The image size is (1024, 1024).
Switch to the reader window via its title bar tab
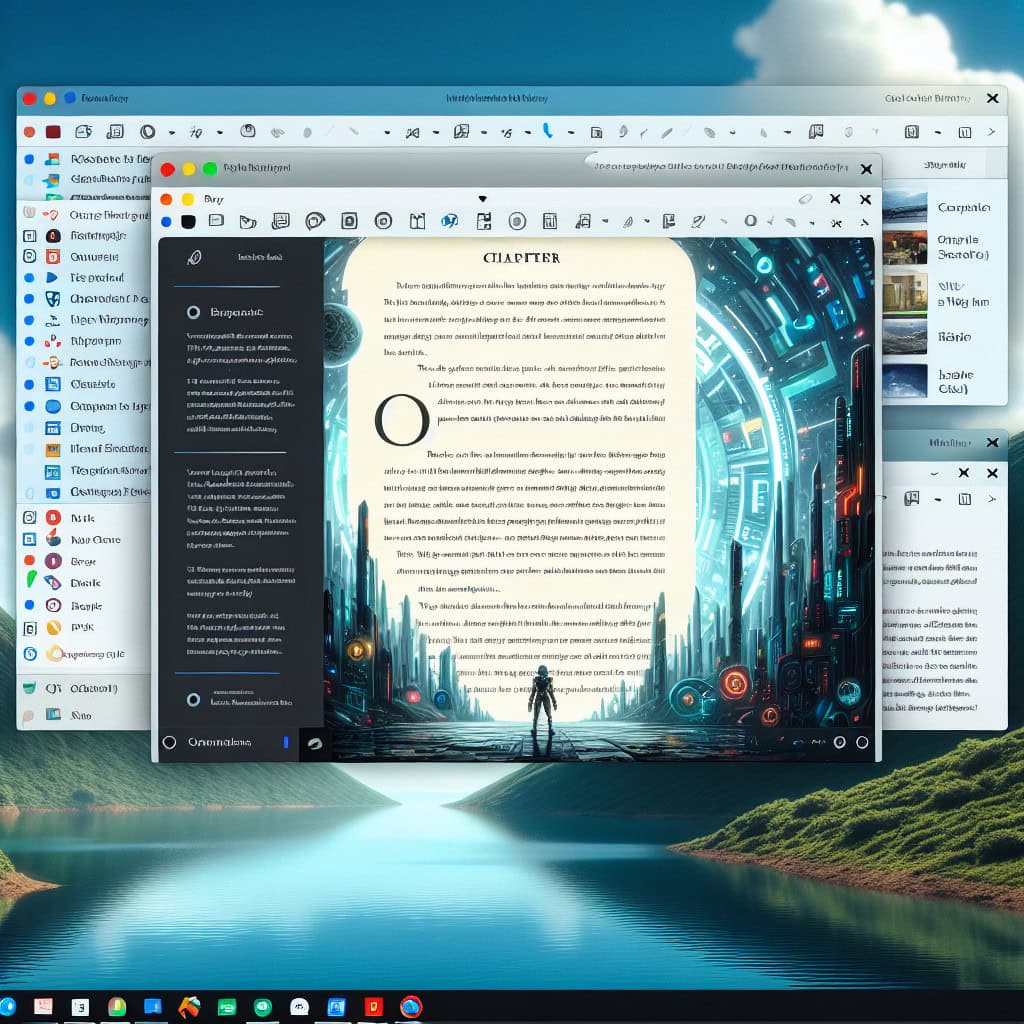click(x=700, y=169)
